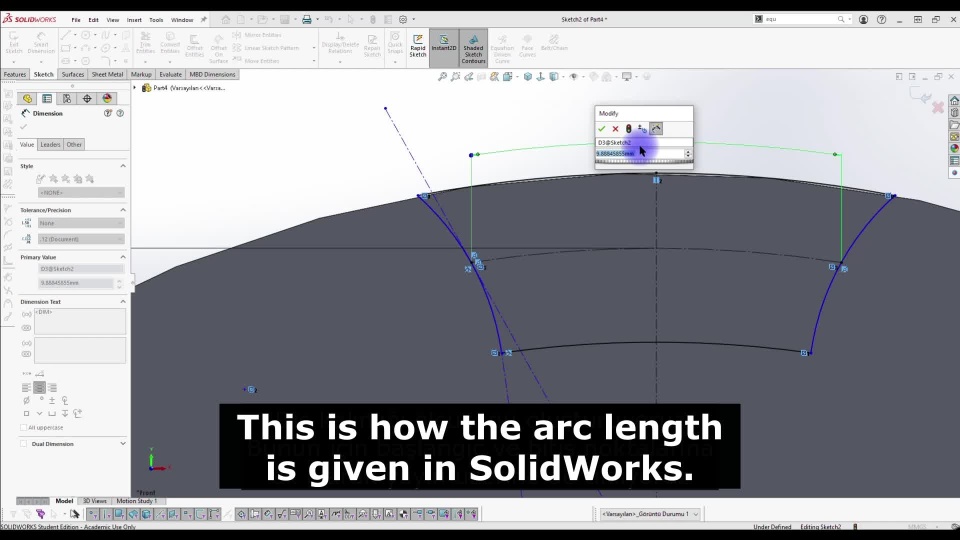Collapse the Primary Value section
This screenshot has height=540, width=960.
pos(122,257)
